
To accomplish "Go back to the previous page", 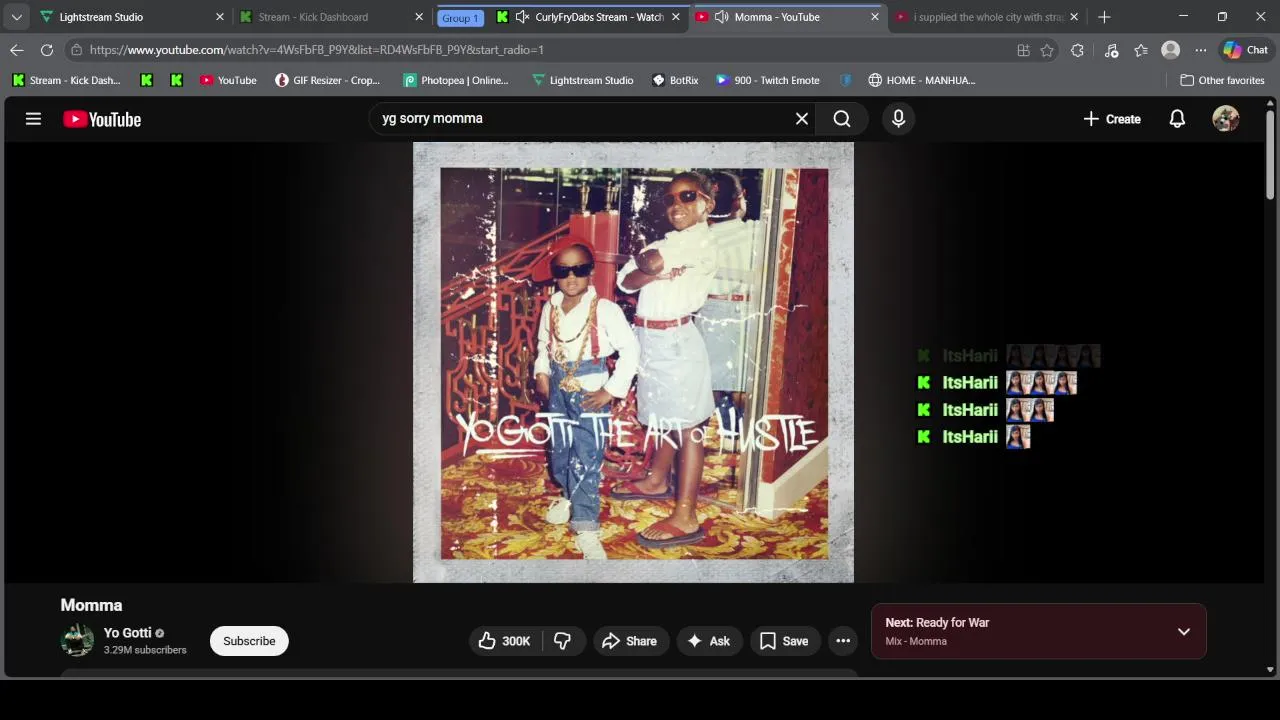I will [x=17, y=50].
